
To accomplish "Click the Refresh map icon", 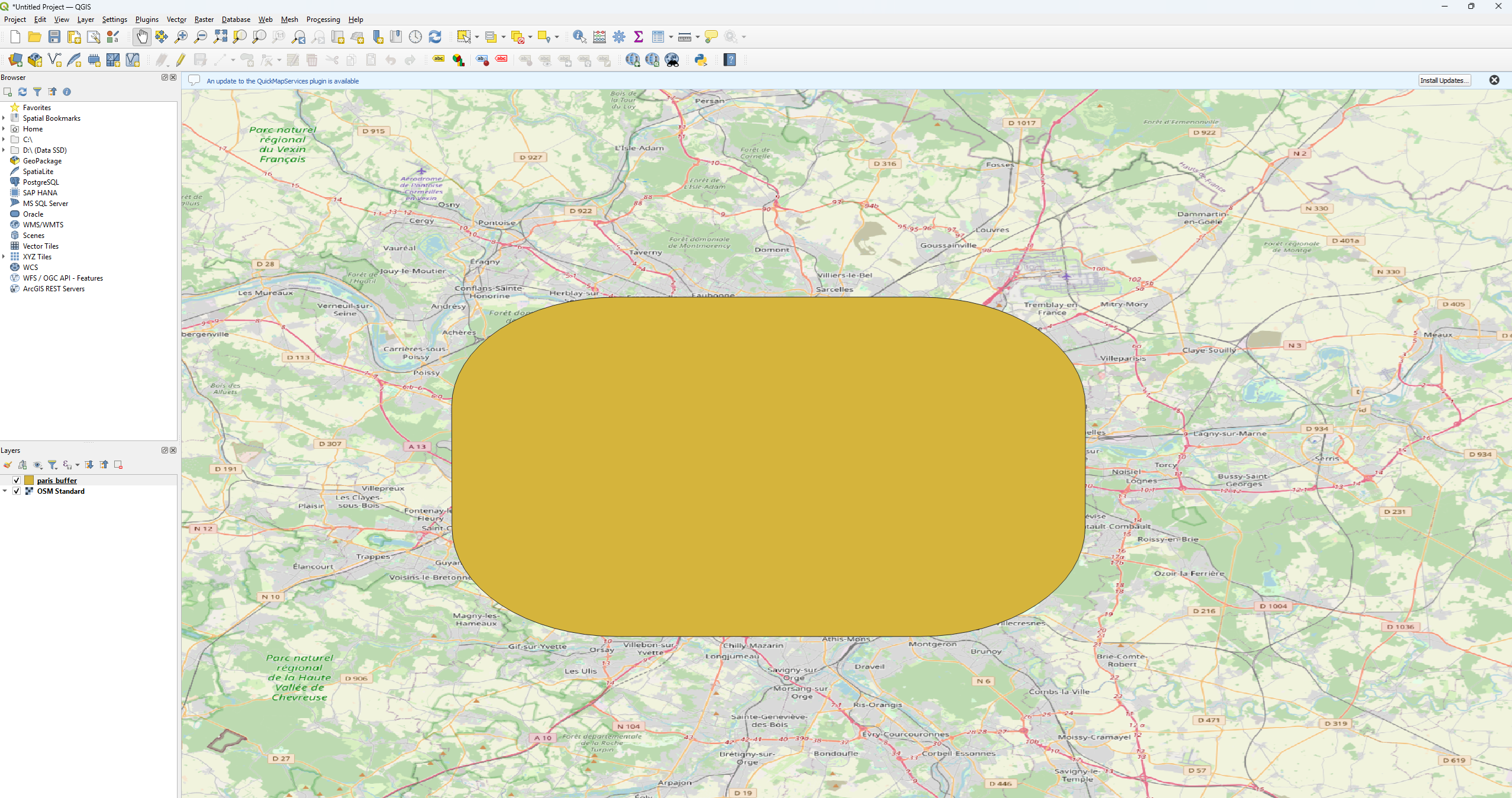I will [435, 37].
